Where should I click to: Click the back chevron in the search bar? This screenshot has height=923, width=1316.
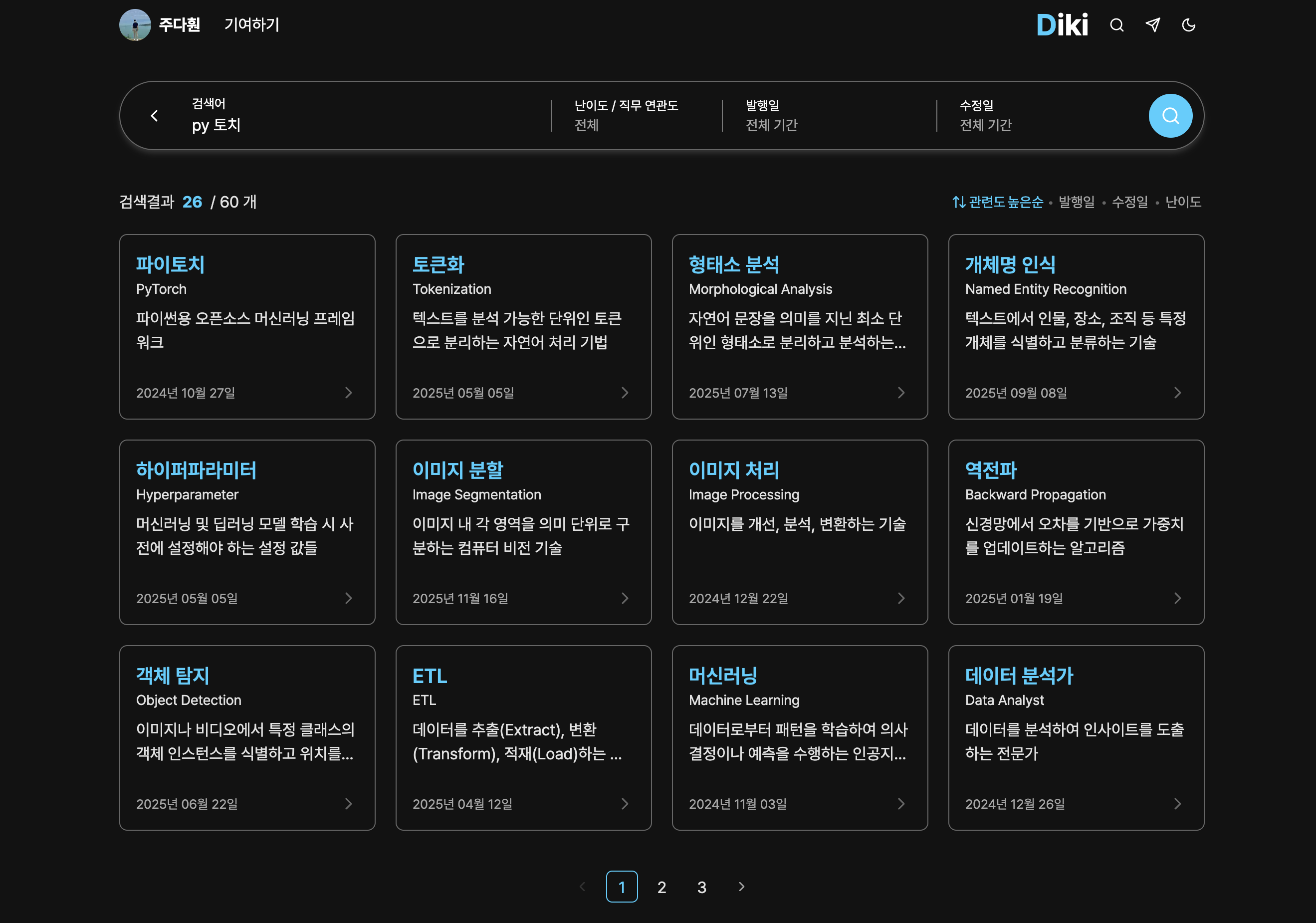[x=154, y=115]
